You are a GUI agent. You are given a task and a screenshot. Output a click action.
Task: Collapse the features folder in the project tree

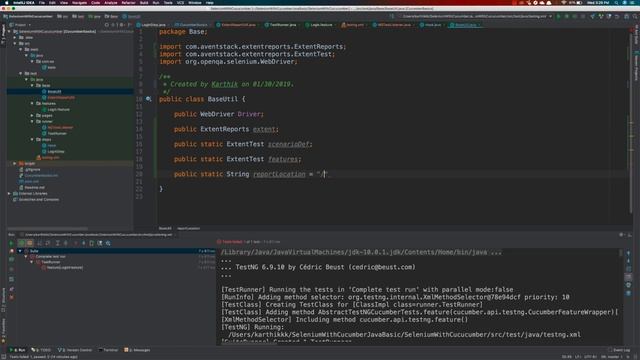click(32, 103)
